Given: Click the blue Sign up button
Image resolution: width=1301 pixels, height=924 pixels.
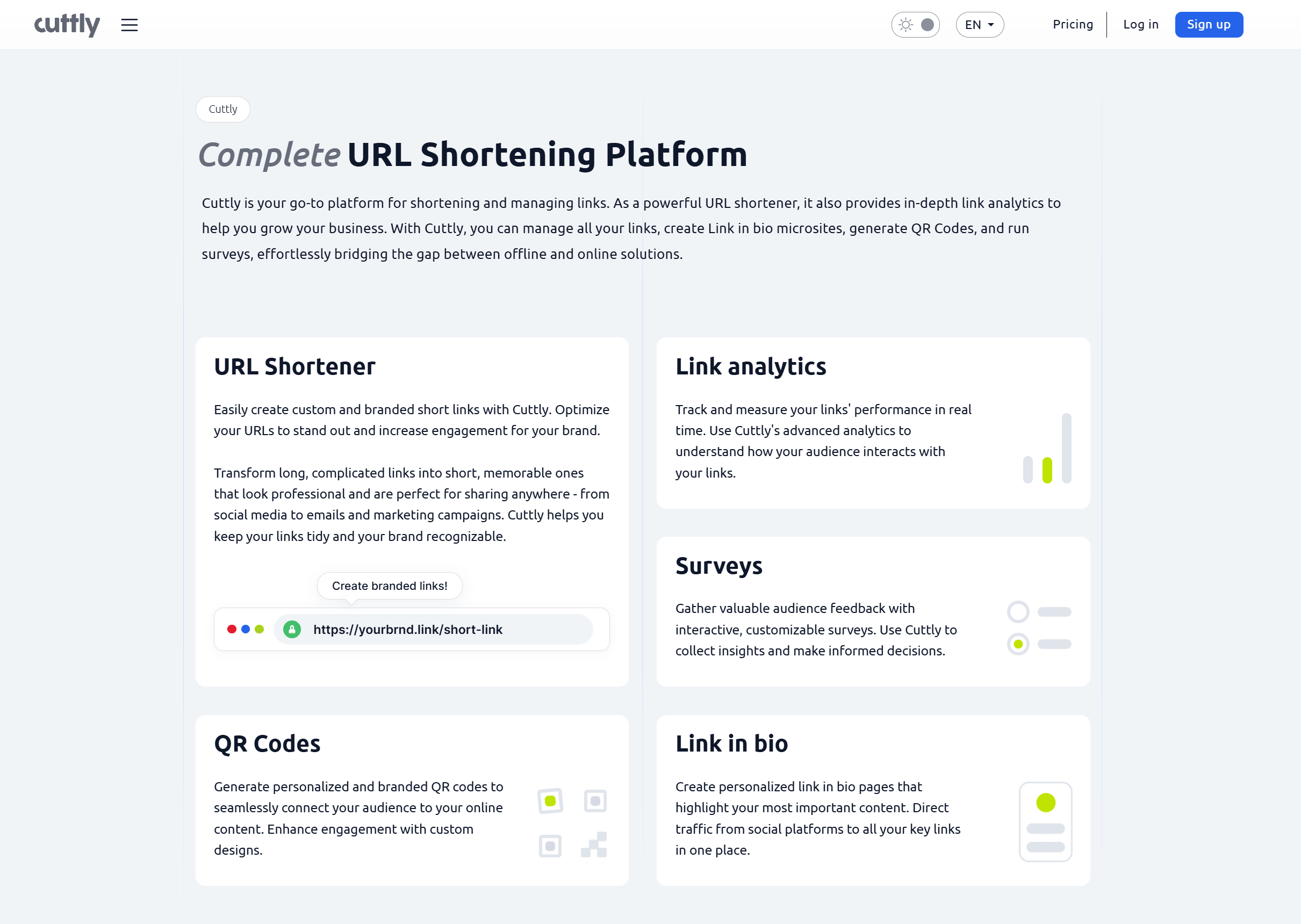Looking at the screenshot, I should click(x=1208, y=25).
